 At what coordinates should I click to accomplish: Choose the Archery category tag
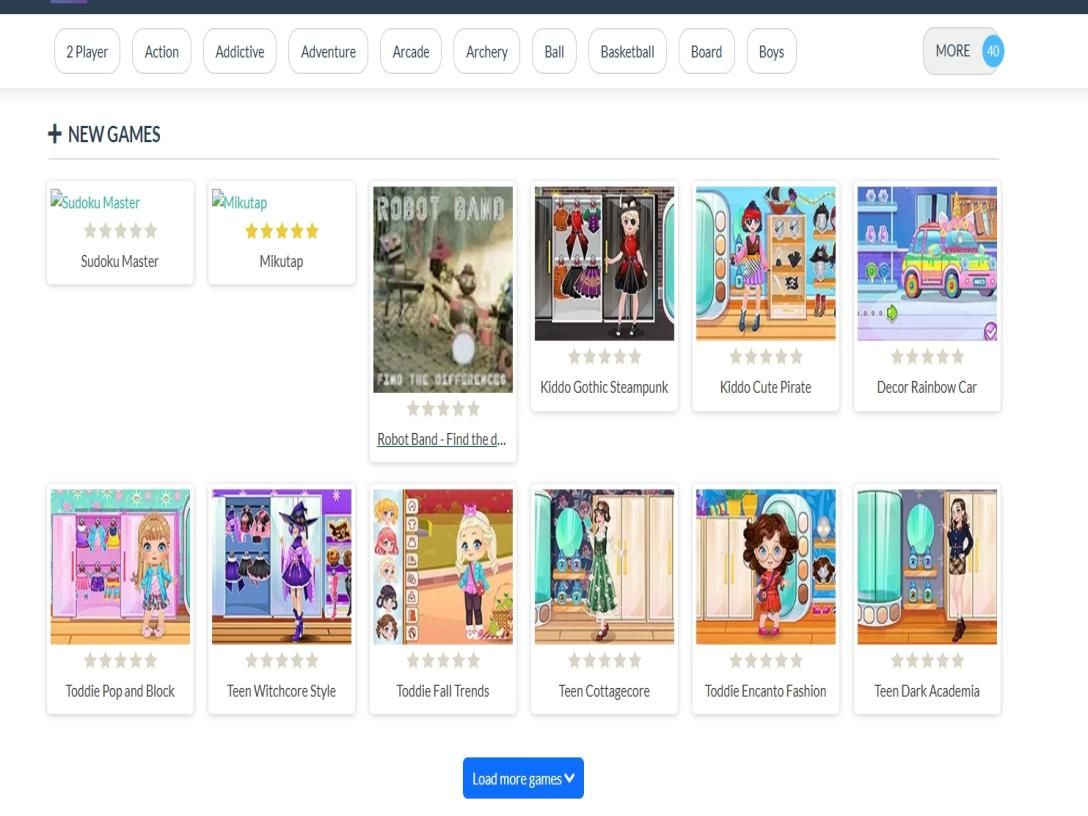(487, 52)
